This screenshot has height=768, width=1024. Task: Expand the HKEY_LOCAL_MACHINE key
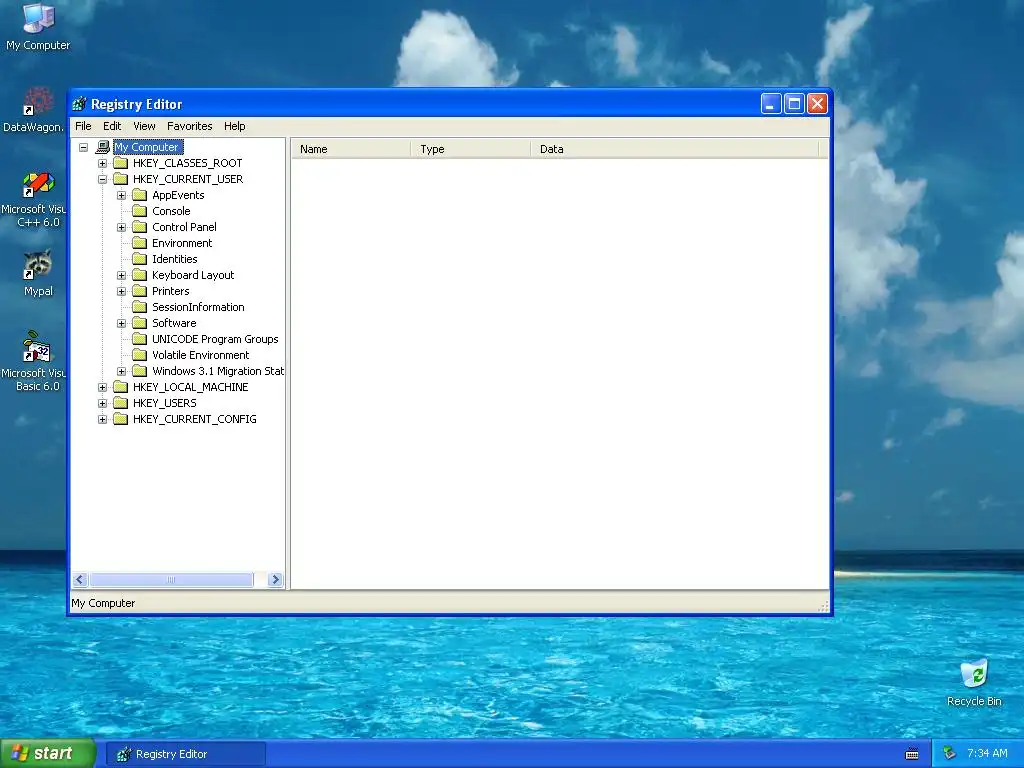tap(103, 387)
